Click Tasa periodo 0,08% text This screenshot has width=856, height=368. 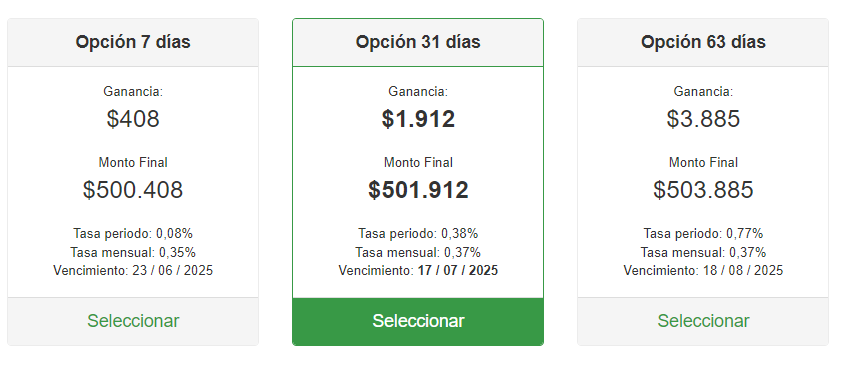[x=133, y=234]
